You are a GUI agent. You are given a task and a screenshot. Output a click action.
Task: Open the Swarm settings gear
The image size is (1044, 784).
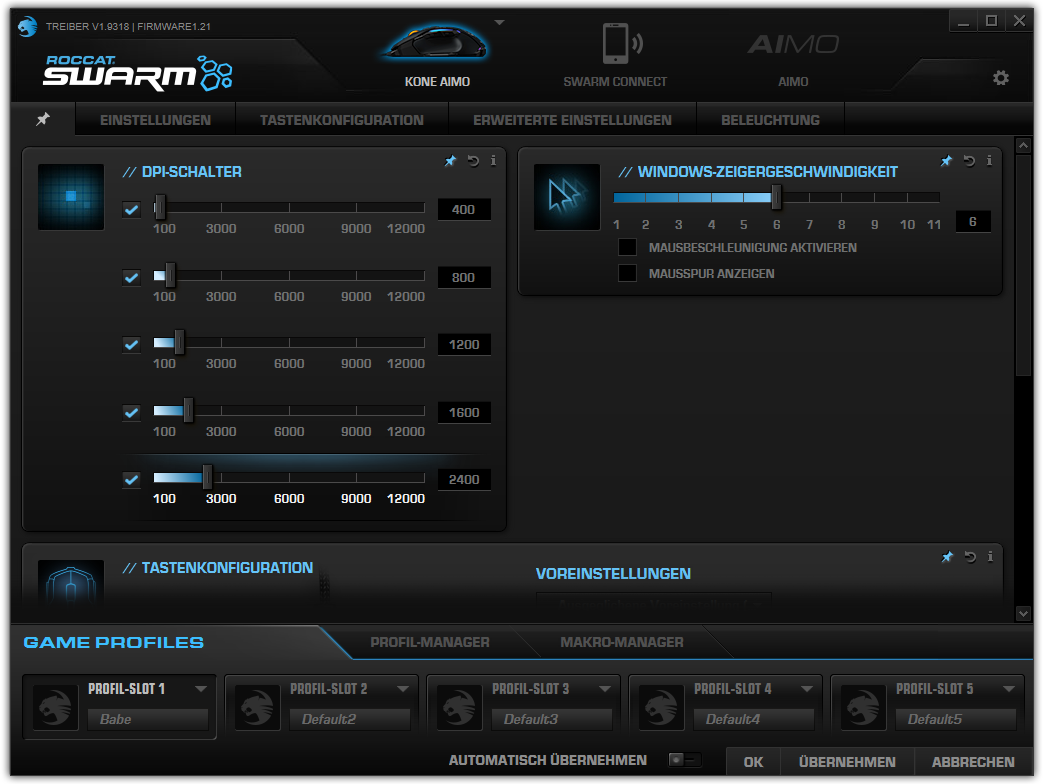1001,77
